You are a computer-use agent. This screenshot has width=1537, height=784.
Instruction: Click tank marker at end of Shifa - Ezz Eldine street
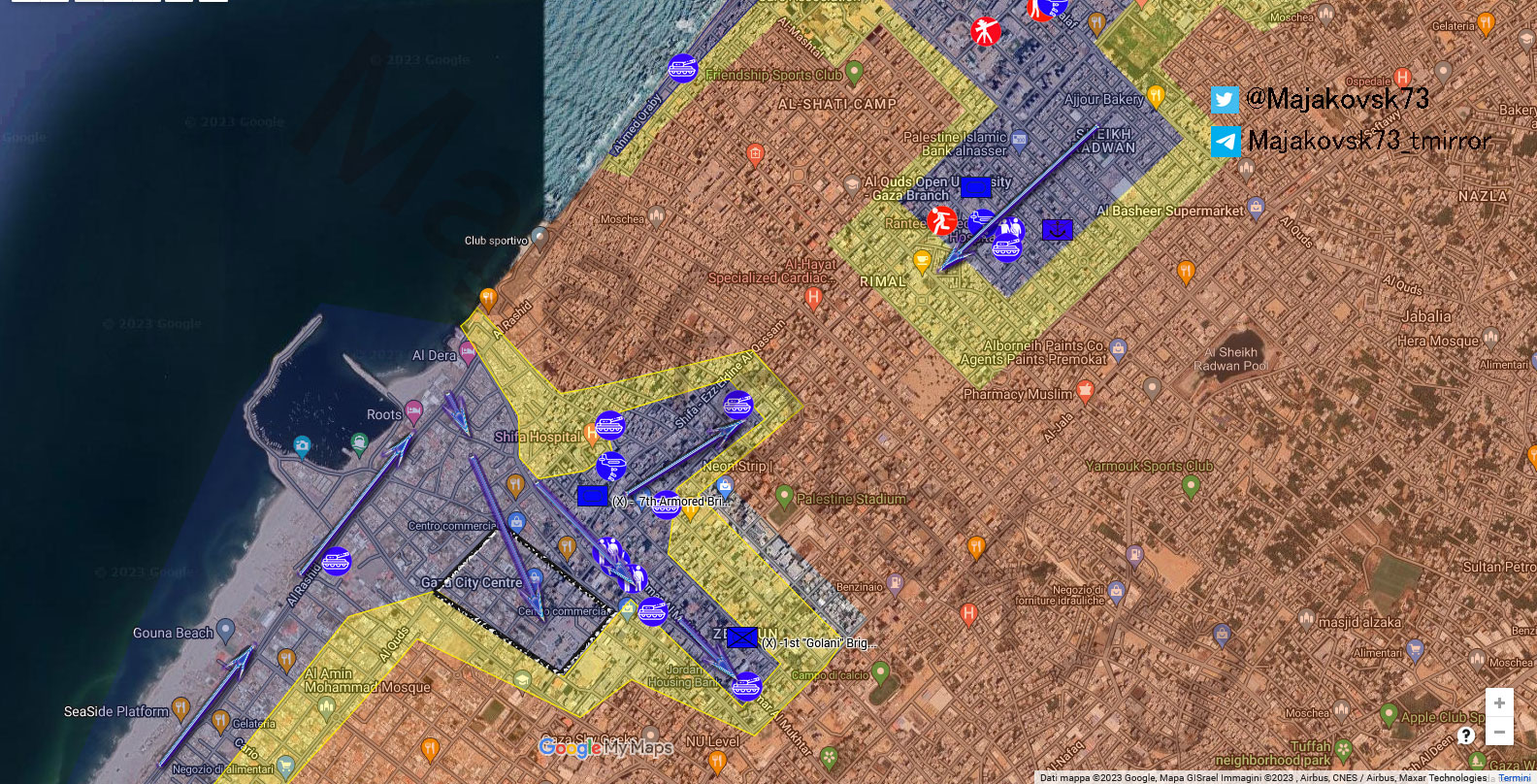738,405
